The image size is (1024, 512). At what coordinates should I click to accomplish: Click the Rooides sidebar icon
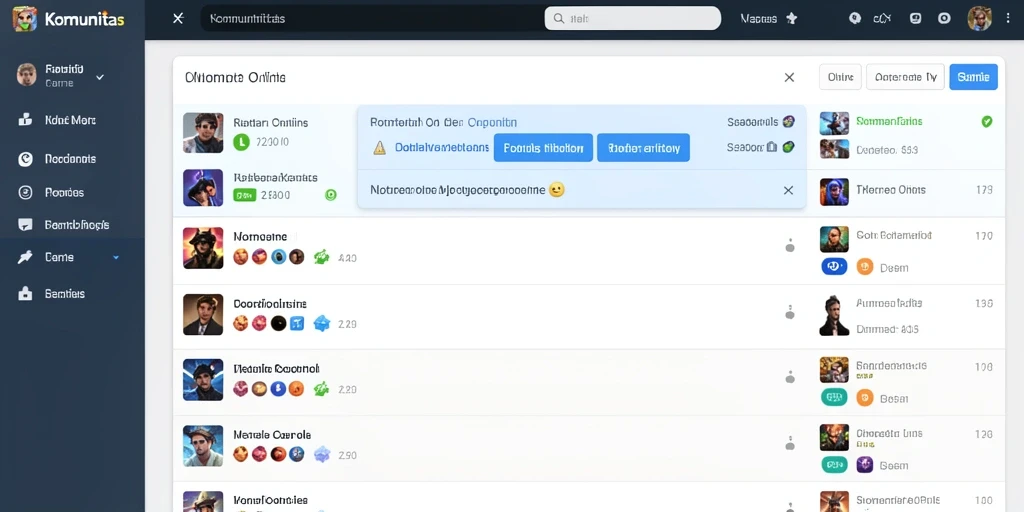25,192
